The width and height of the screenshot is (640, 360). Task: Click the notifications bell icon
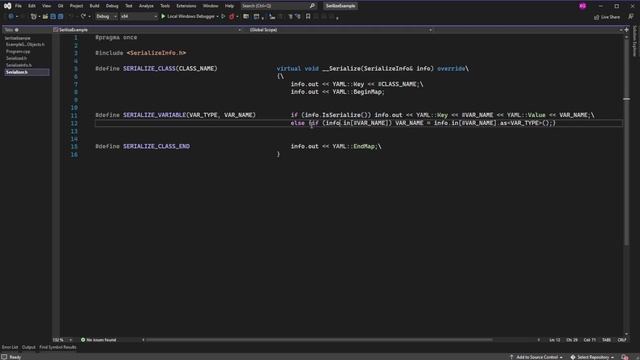(625, 357)
